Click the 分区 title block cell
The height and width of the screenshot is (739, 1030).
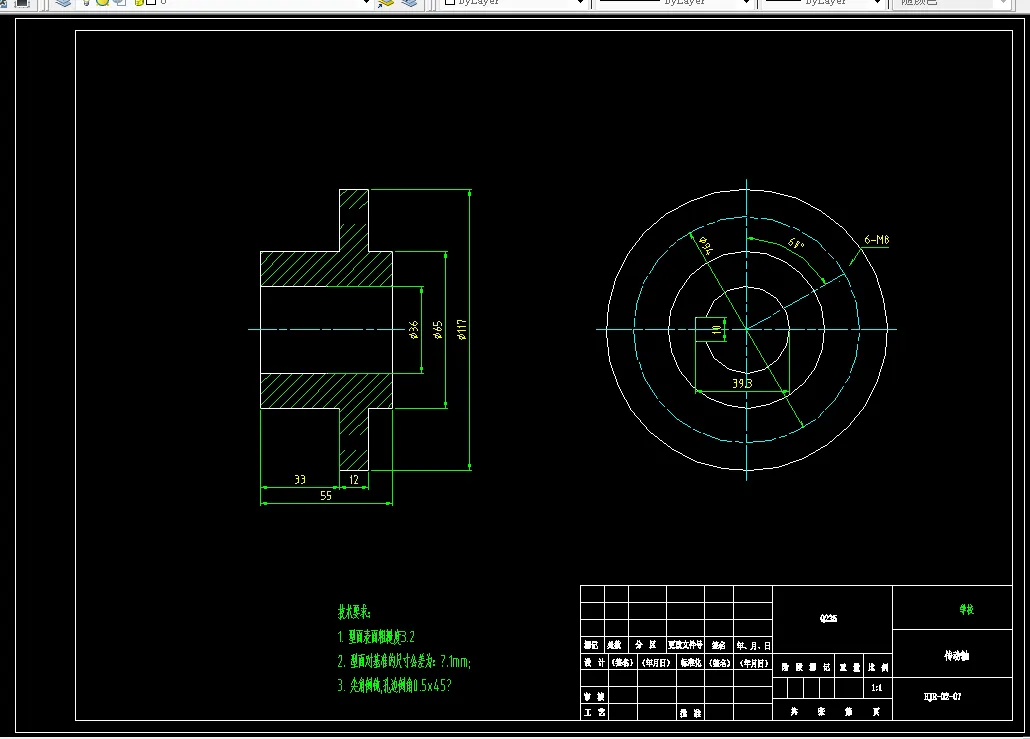tap(646, 645)
